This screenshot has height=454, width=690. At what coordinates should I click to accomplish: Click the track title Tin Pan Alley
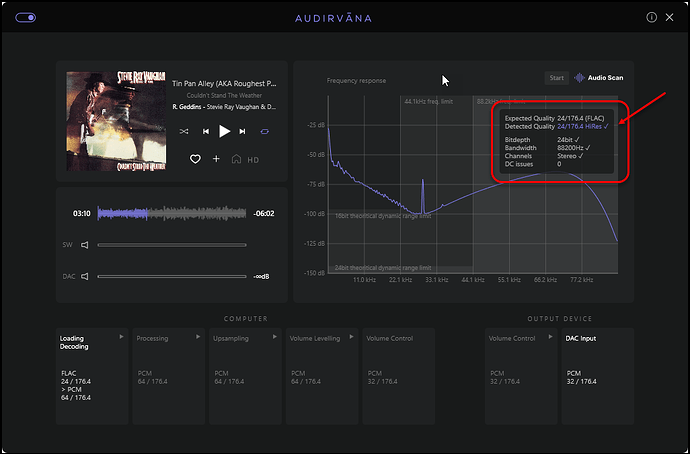[x=224, y=84]
